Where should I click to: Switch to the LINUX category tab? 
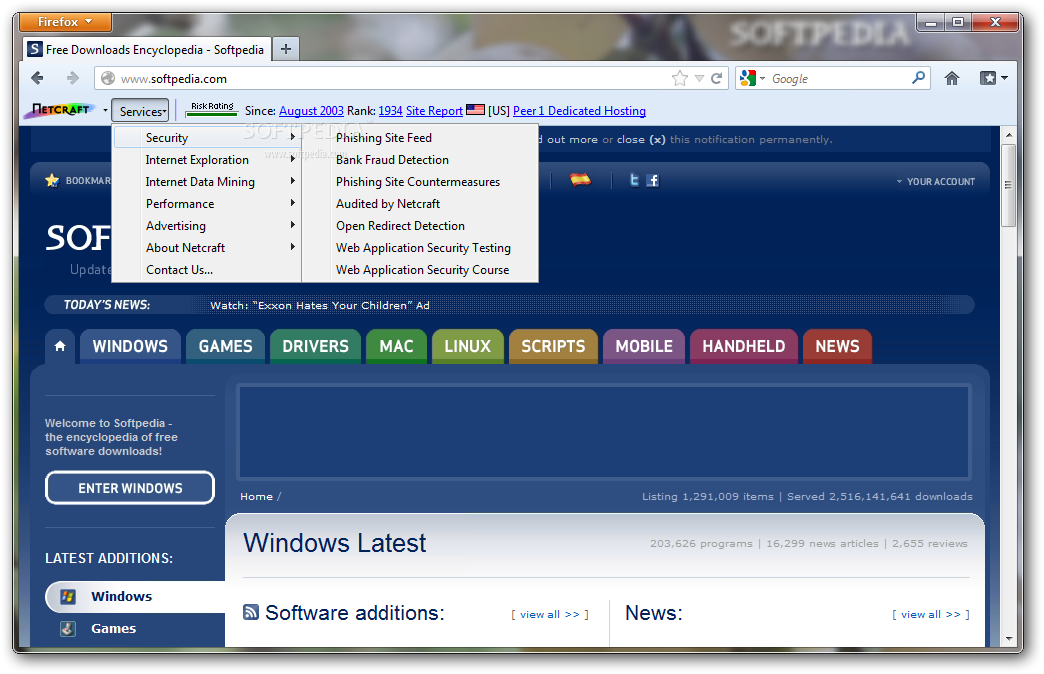(467, 346)
